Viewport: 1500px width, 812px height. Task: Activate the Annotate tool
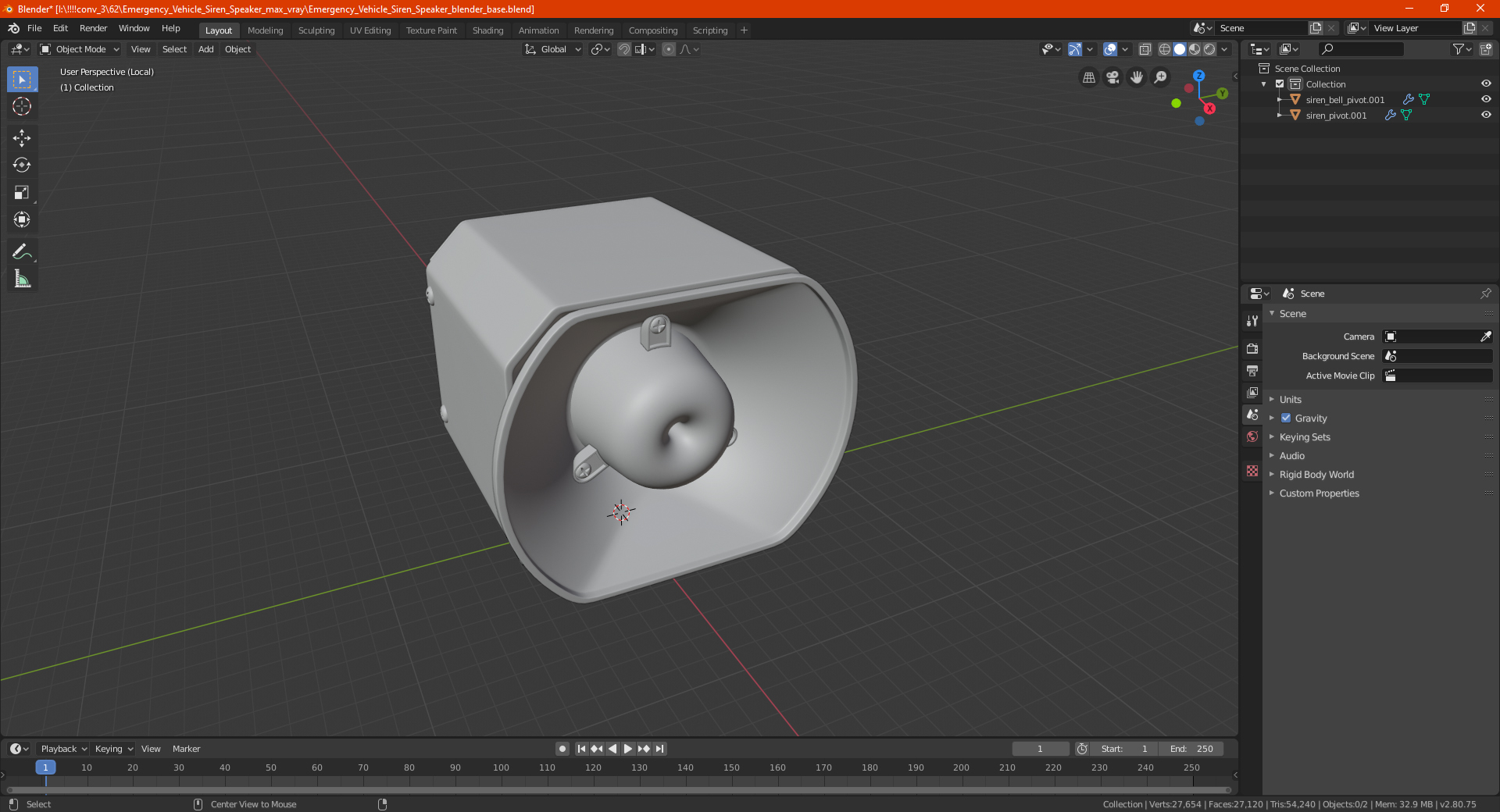[x=22, y=251]
